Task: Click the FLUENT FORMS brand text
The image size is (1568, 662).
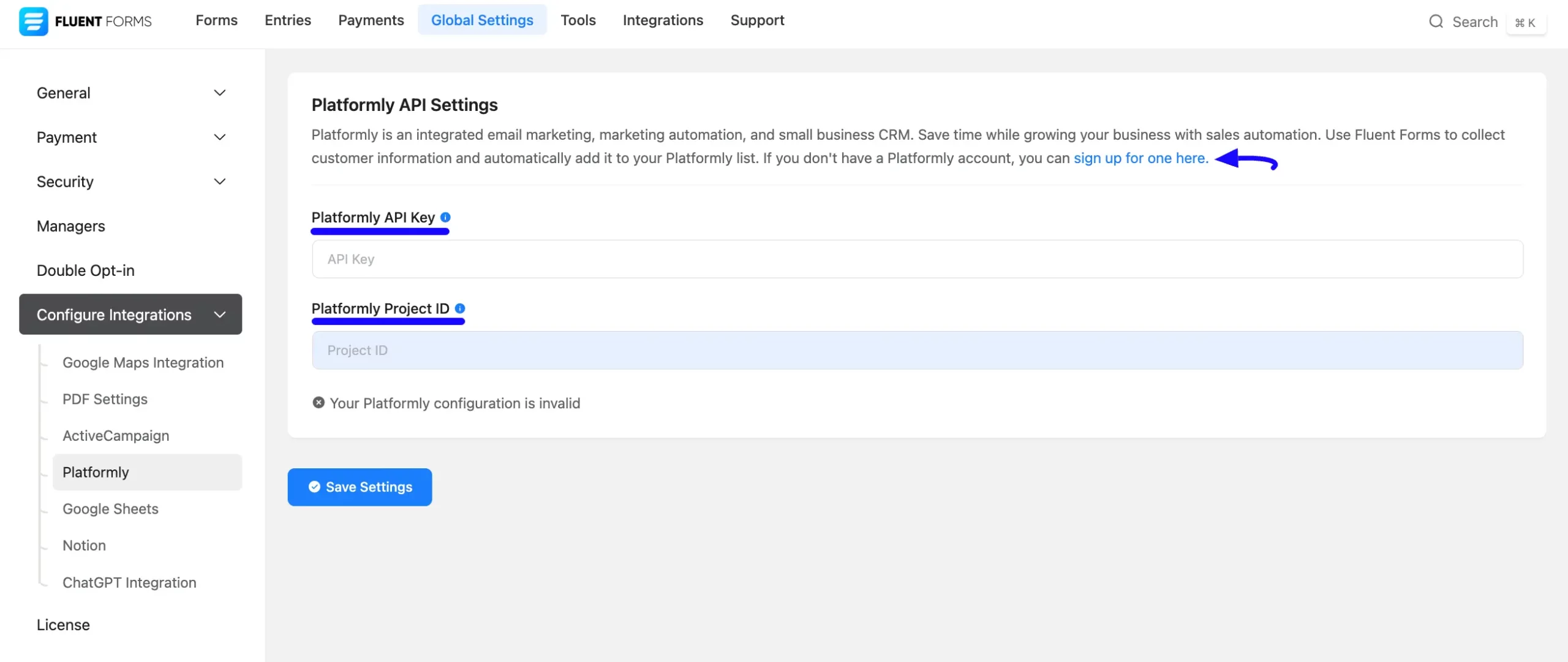Action: [x=103, y=21]
